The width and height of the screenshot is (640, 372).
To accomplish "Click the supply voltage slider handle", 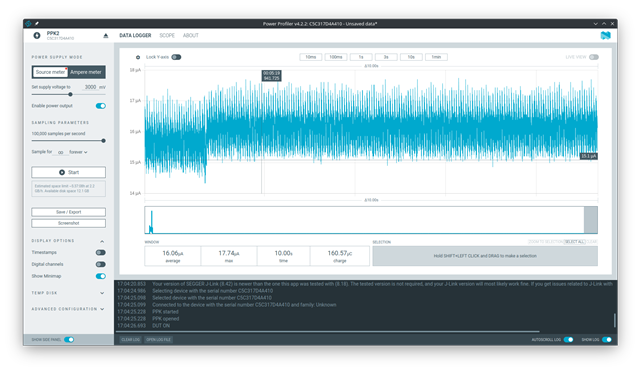I will click(x=70, y=94).
